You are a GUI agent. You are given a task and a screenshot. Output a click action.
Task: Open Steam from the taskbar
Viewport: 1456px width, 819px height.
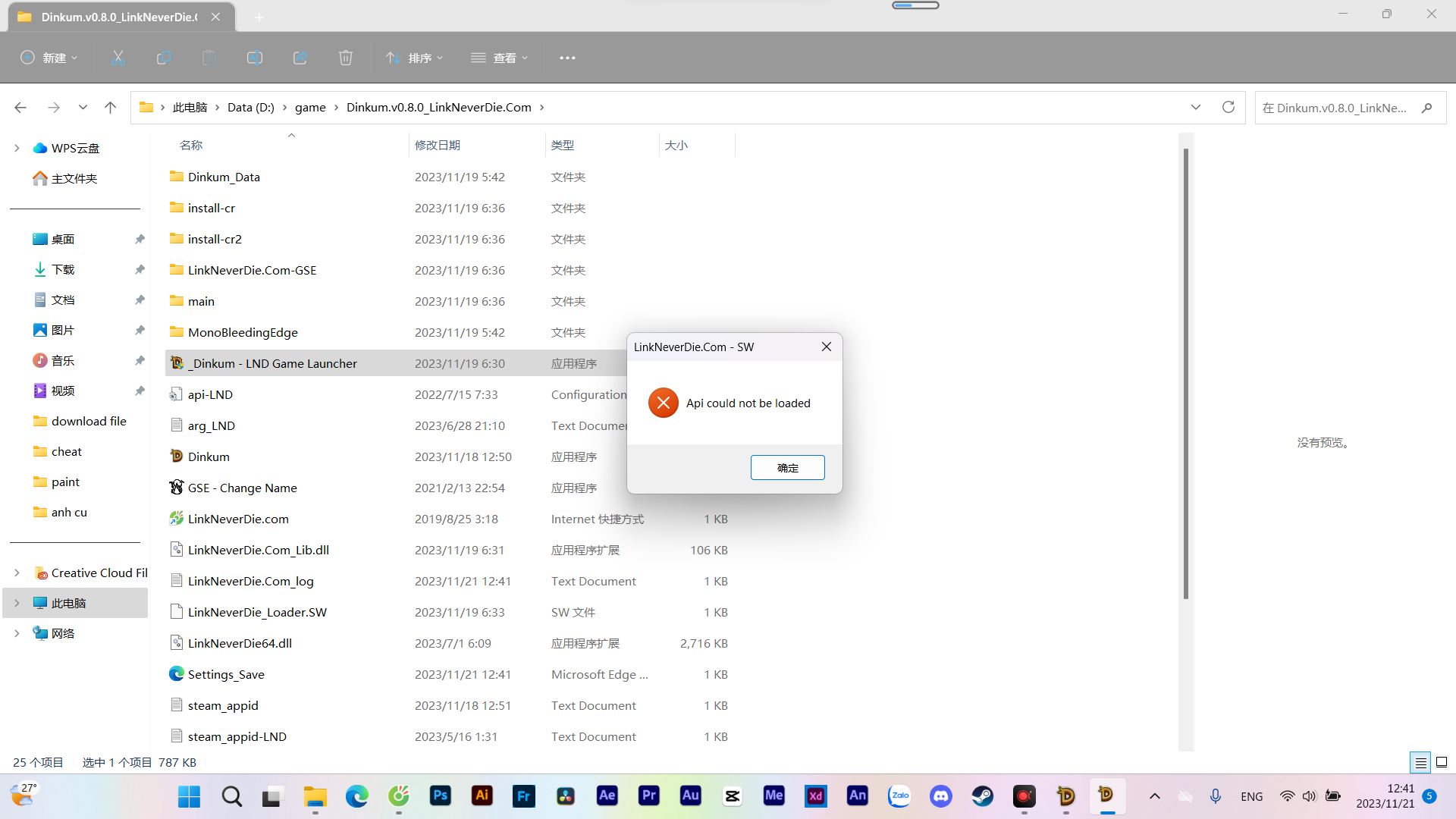click(x=982, y=796)
